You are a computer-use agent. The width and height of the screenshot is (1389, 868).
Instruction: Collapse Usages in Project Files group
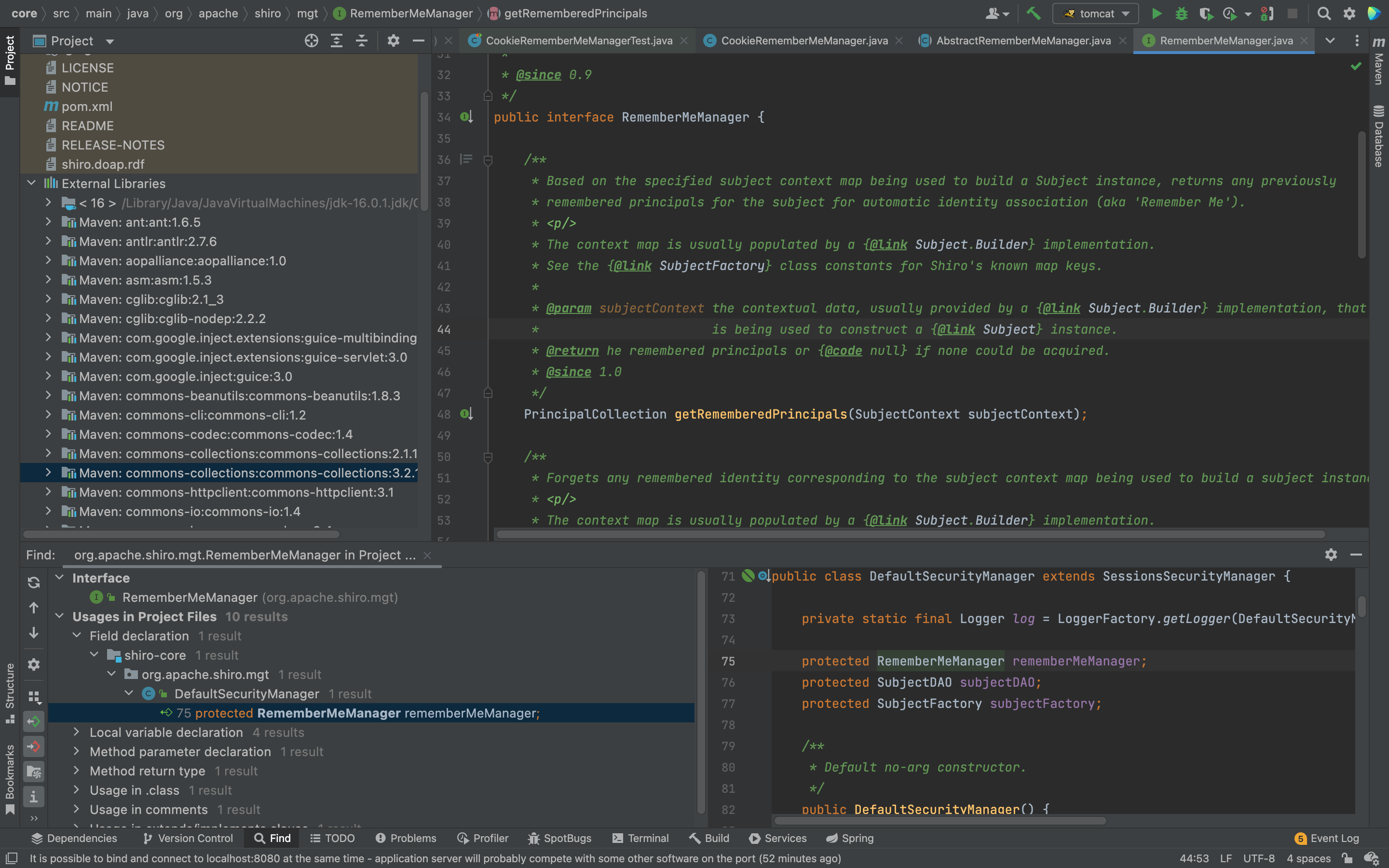coord(59,616)
